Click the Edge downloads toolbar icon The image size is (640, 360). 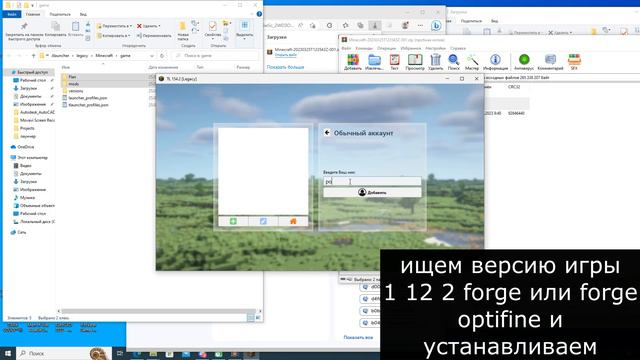(375, 25)
